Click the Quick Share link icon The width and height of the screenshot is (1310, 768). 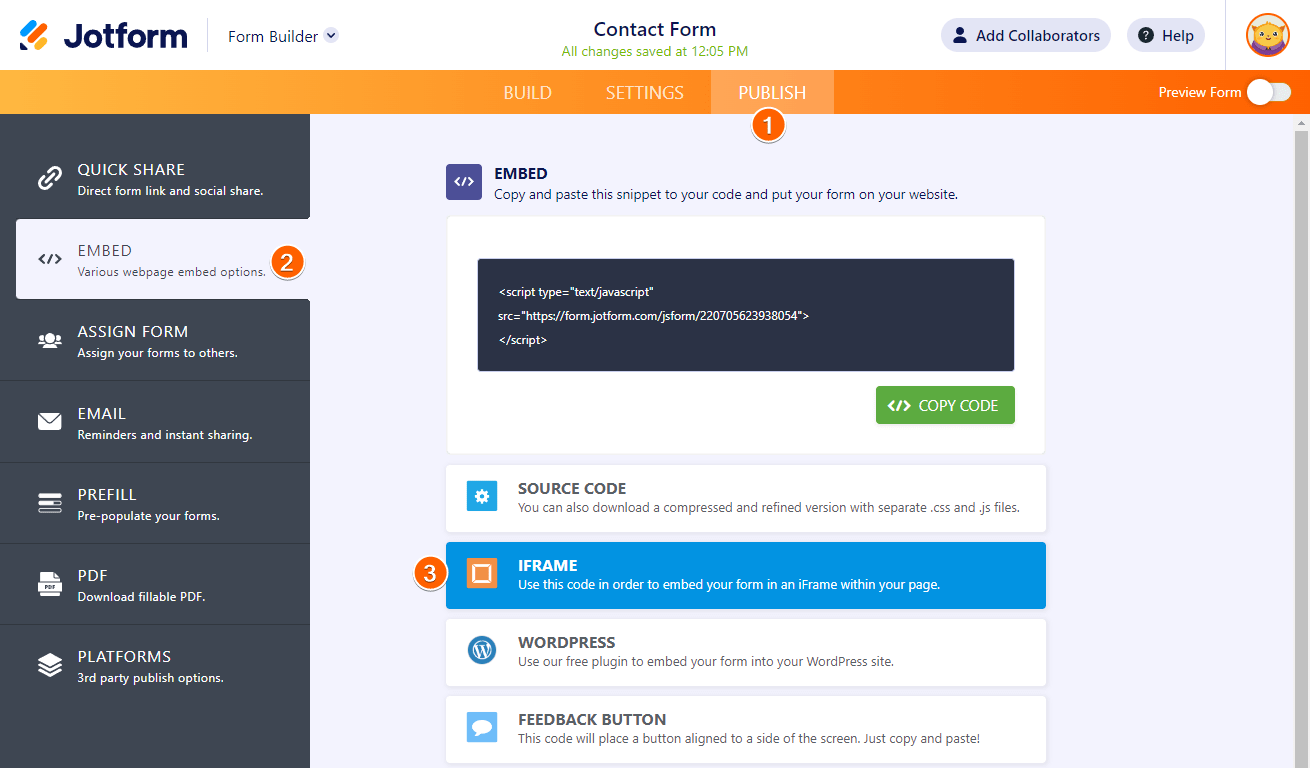coord(50,178)
